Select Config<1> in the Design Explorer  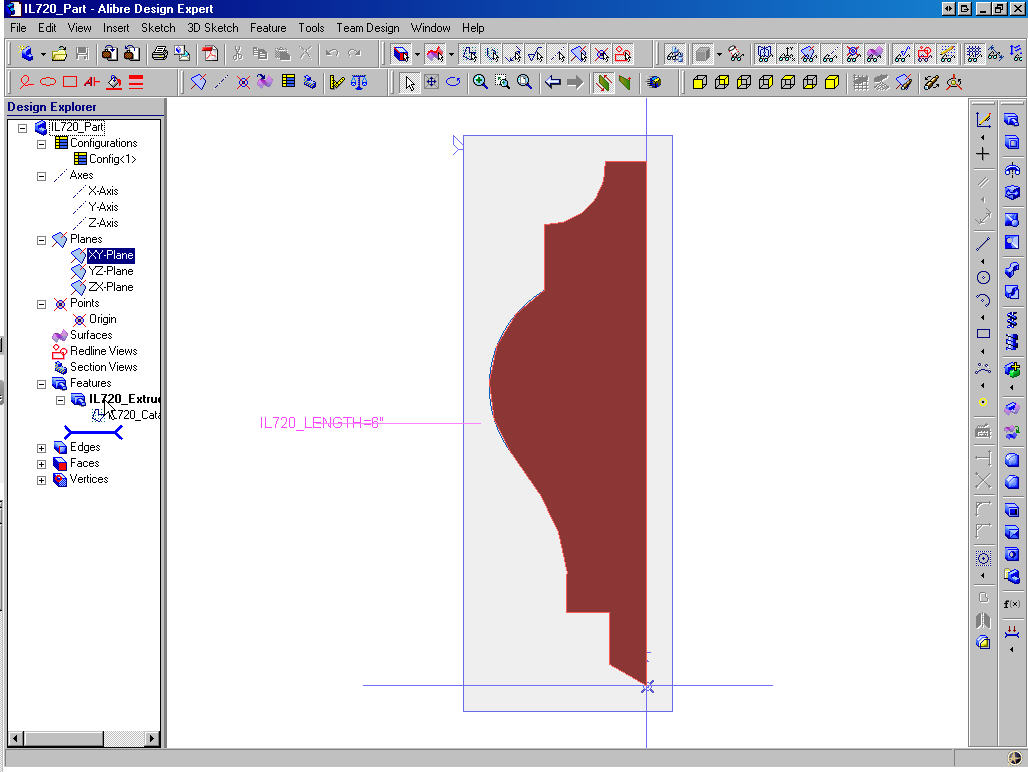click(x=112, y=158)
